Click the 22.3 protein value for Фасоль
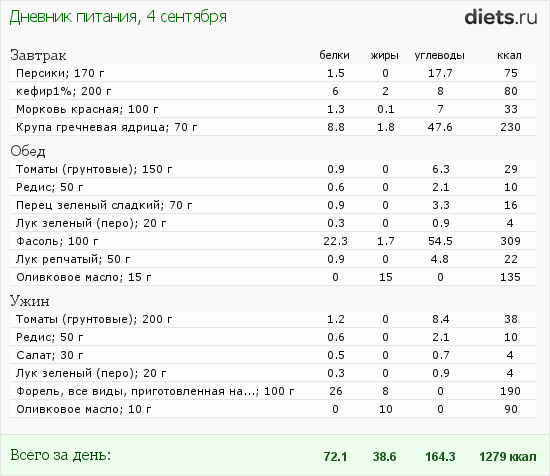 pos(335,241)
